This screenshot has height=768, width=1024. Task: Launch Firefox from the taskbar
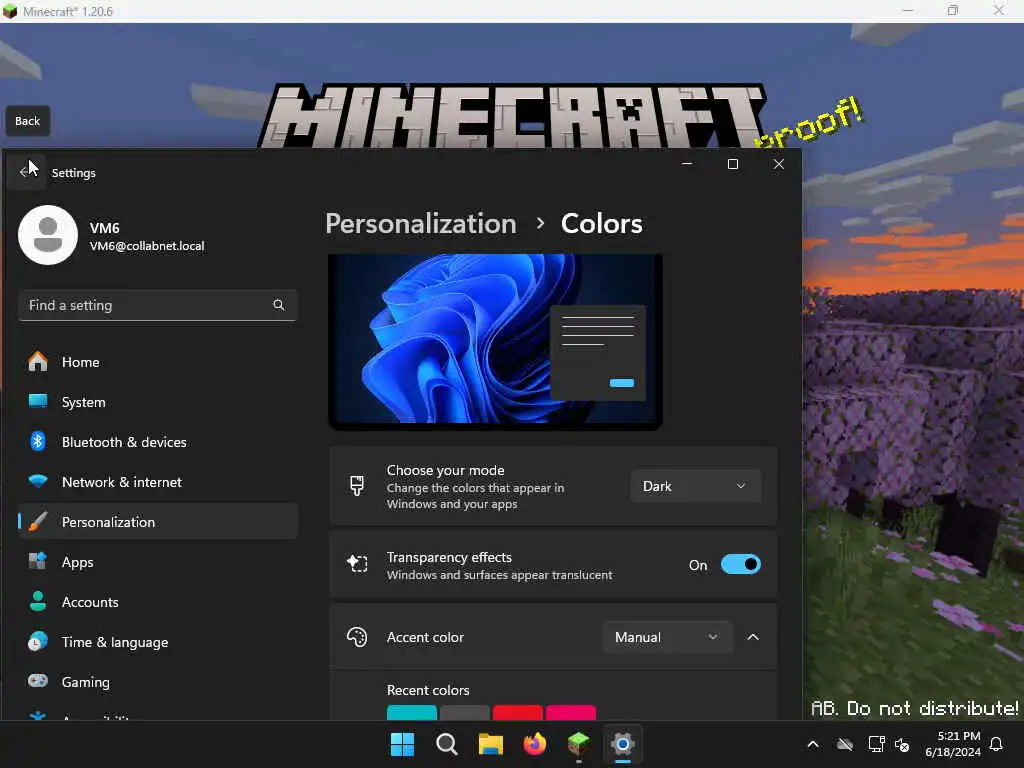(534, 744)
